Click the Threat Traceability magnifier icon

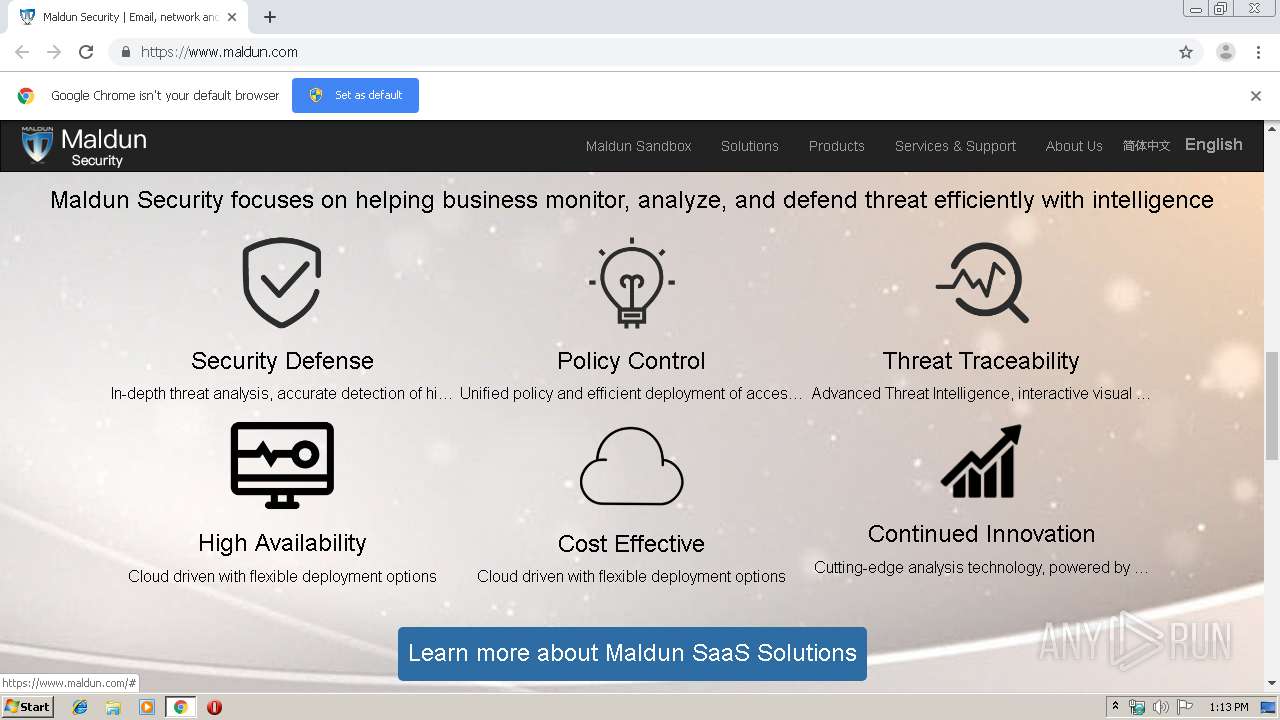[982, 283]
